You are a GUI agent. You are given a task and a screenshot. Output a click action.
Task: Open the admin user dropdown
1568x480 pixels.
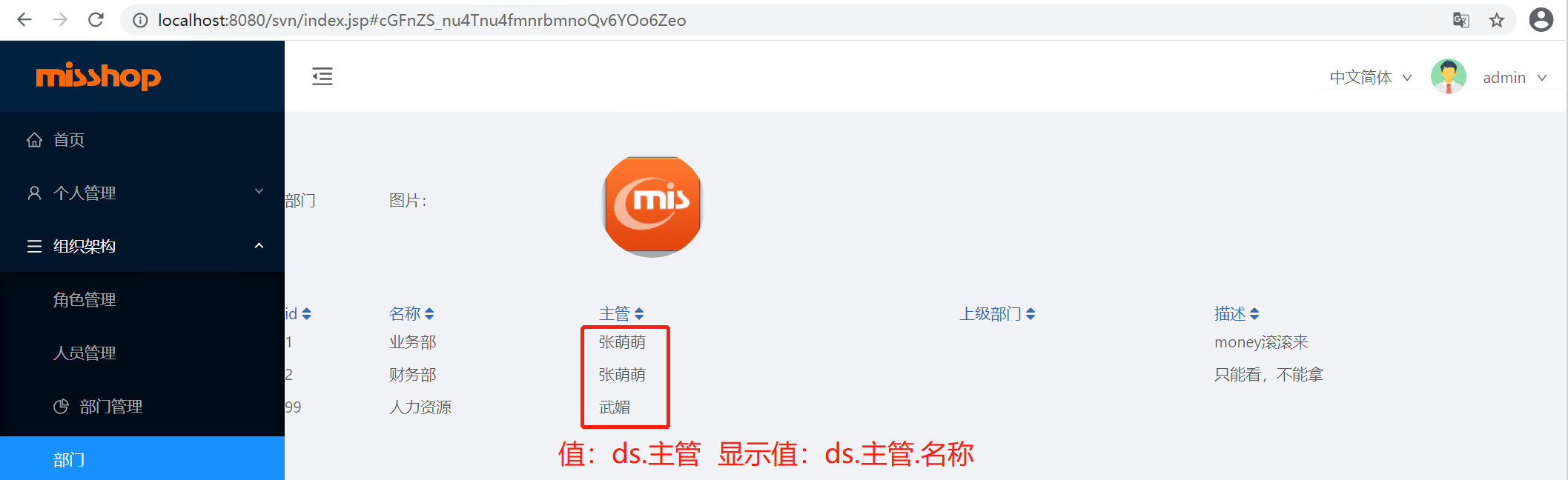tap(1515, 78)
